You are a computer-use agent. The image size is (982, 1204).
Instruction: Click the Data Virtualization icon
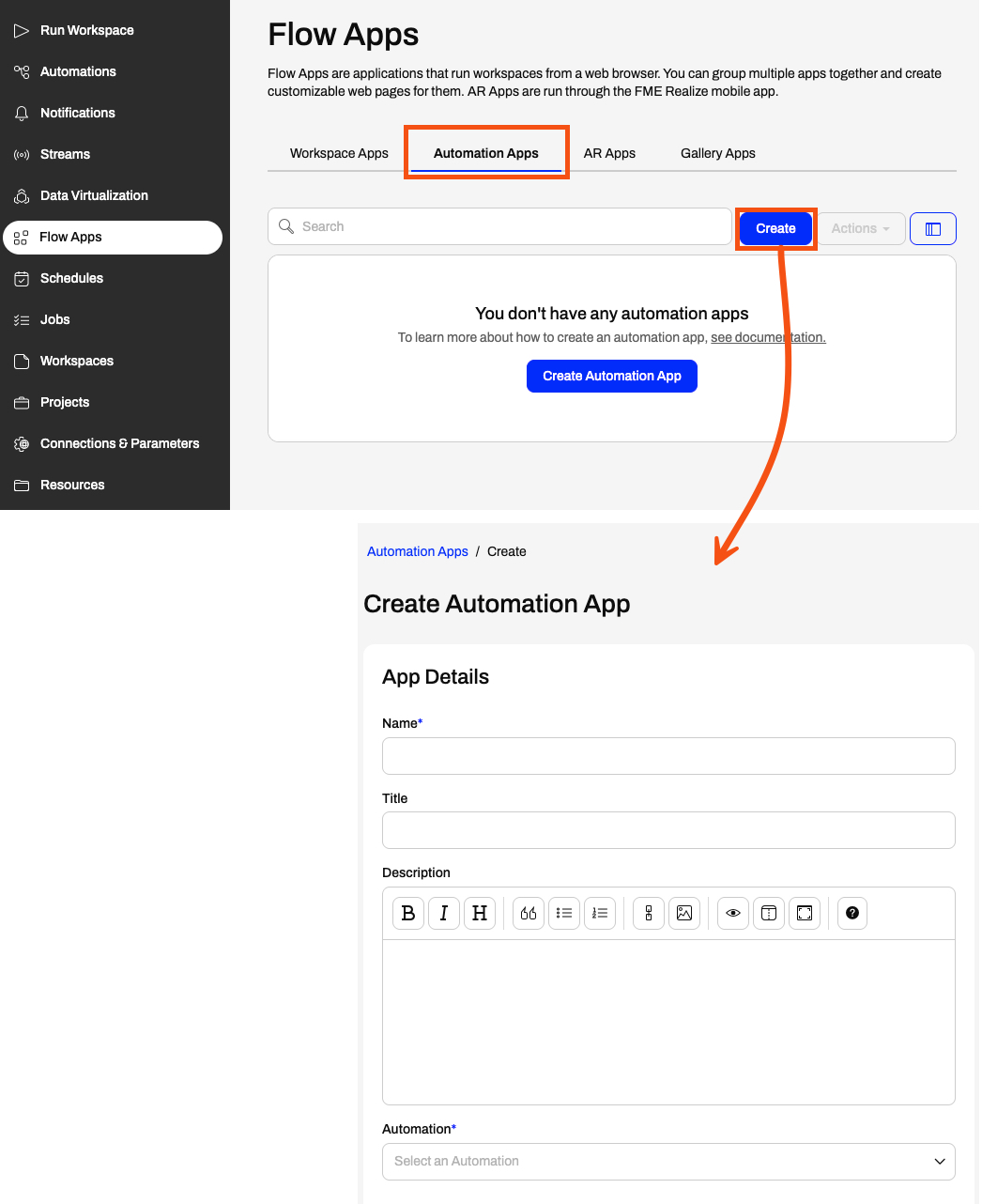(22, 195)
